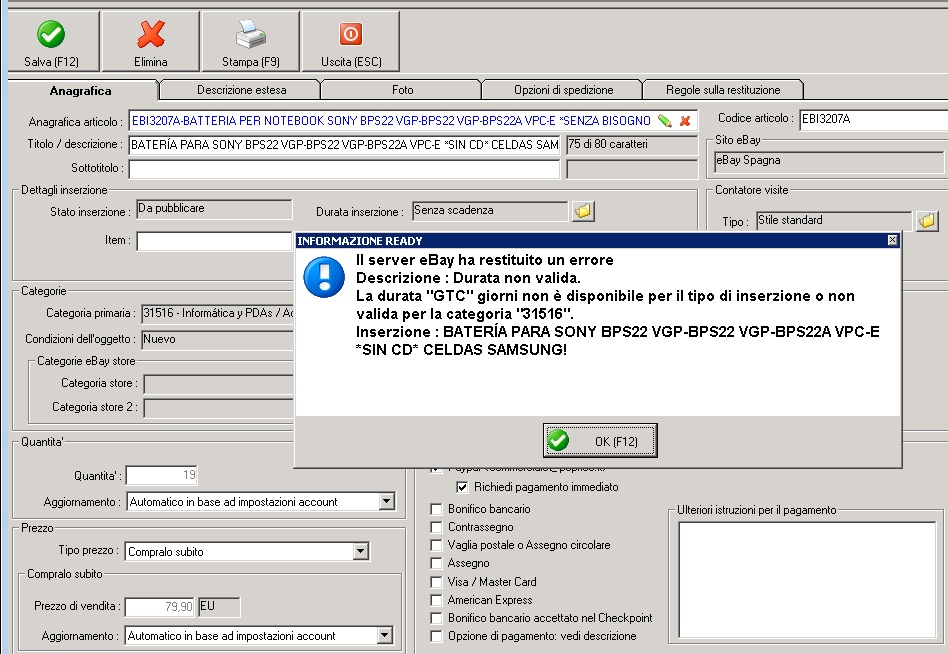This screenshot has height=654, width=948.
Task: Check Bonifico bancario accettato nel Checkpoint
Action: (436, 618)
